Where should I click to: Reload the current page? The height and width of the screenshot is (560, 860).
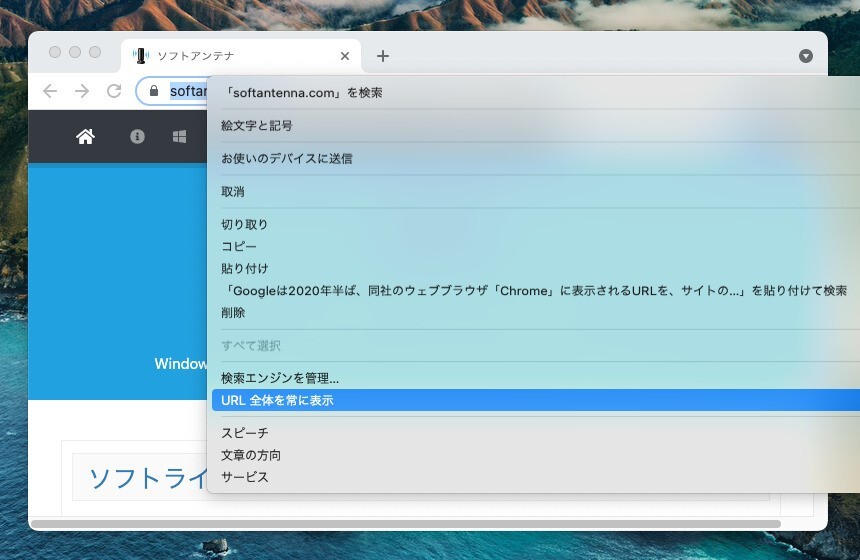coord(114,91)
